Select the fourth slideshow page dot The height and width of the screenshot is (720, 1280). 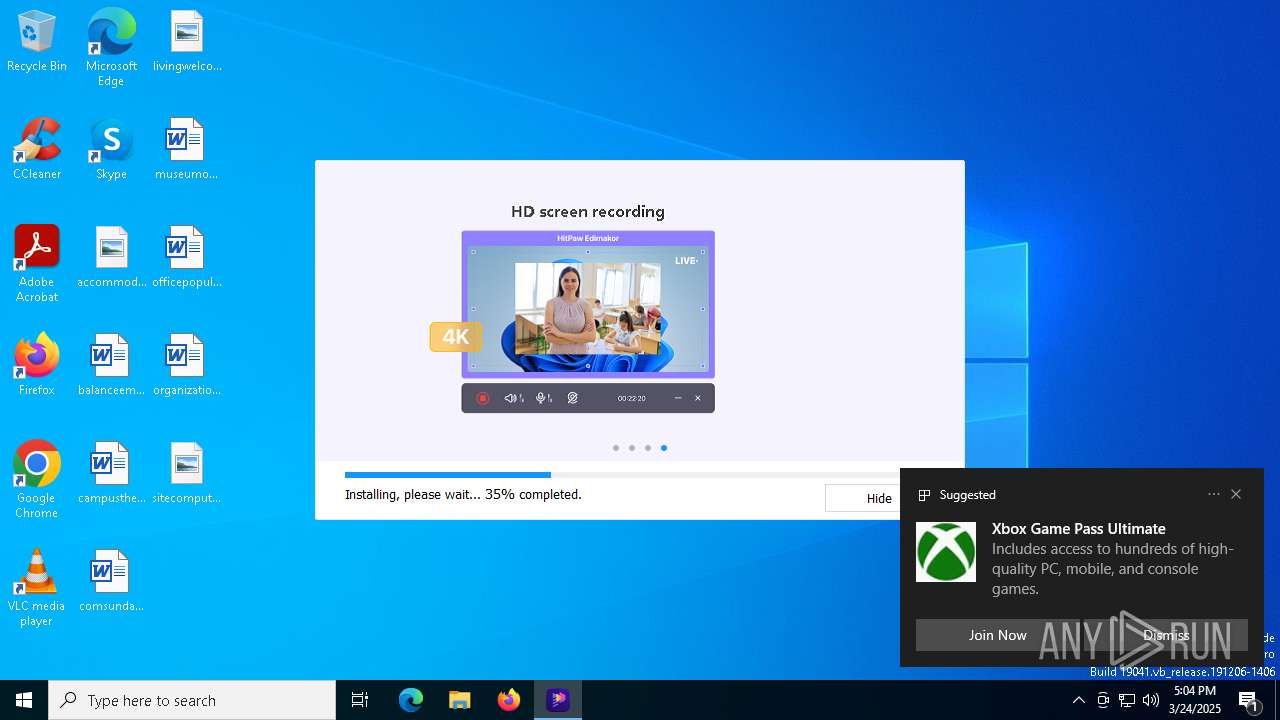pyautogui.click(x=664, y=448)
